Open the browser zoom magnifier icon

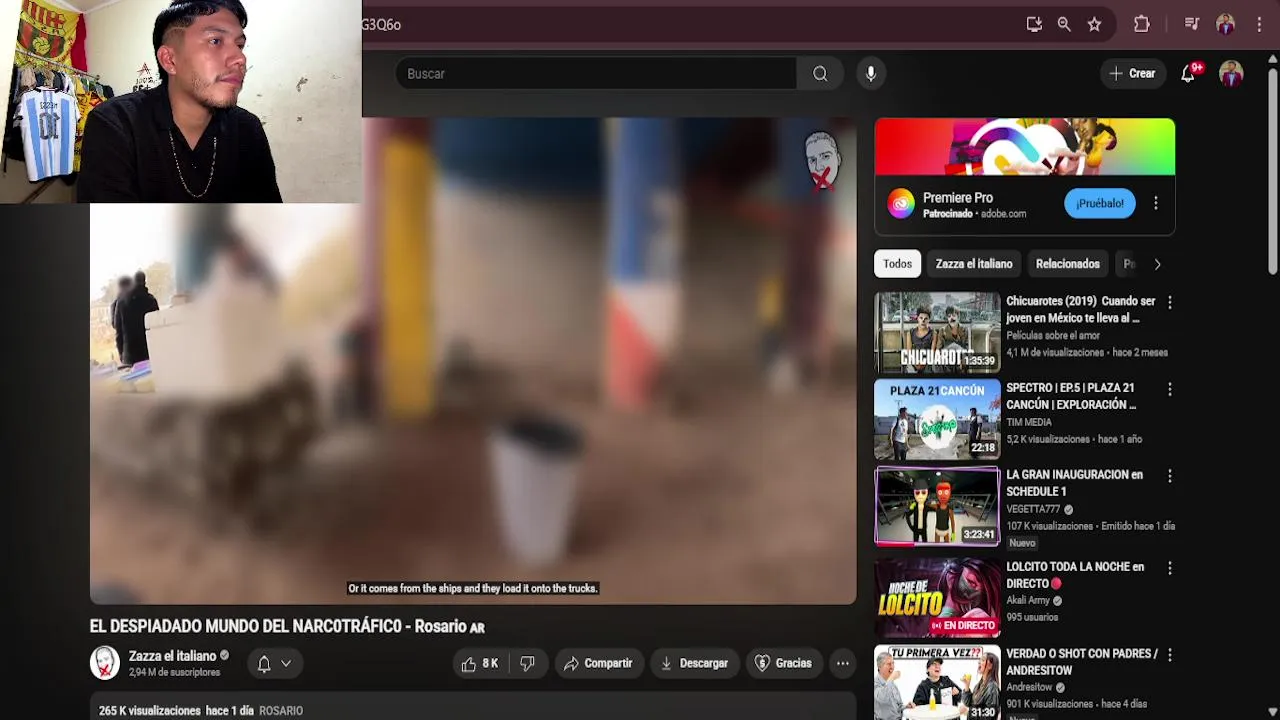[x=1064, y=24]
